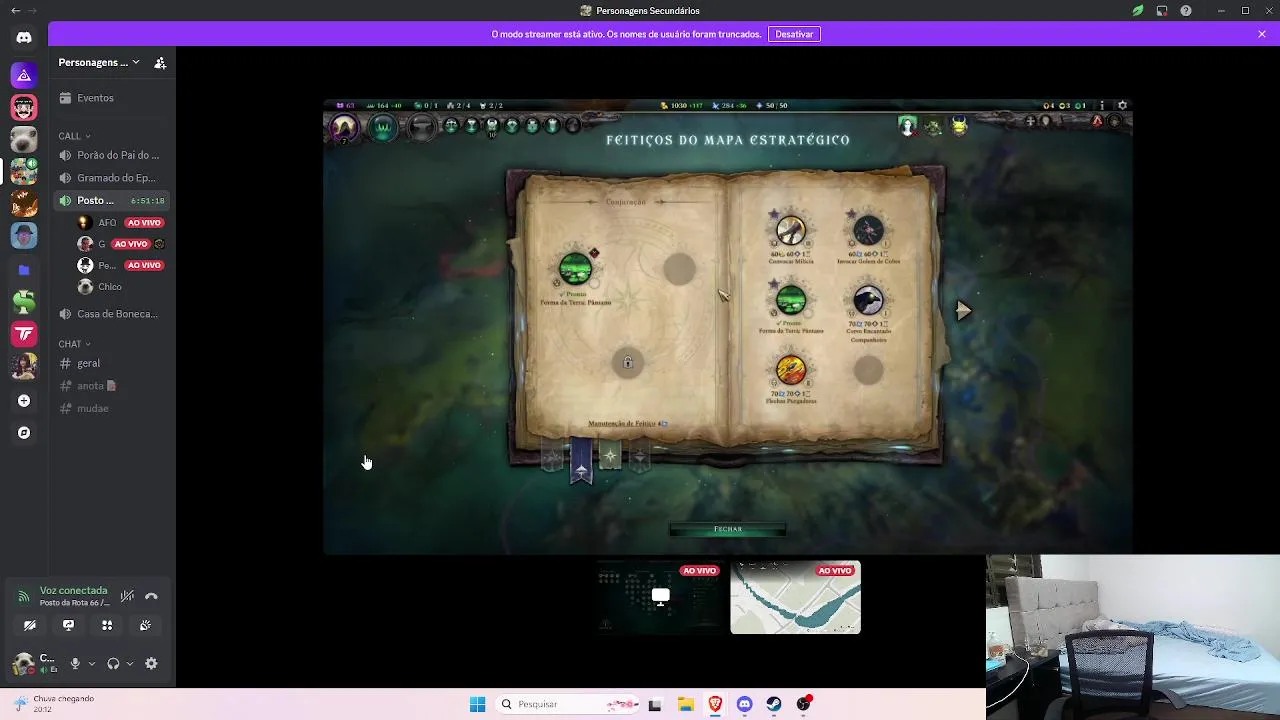
Task: Open the Windows Start menu
Action: (477, 704)
